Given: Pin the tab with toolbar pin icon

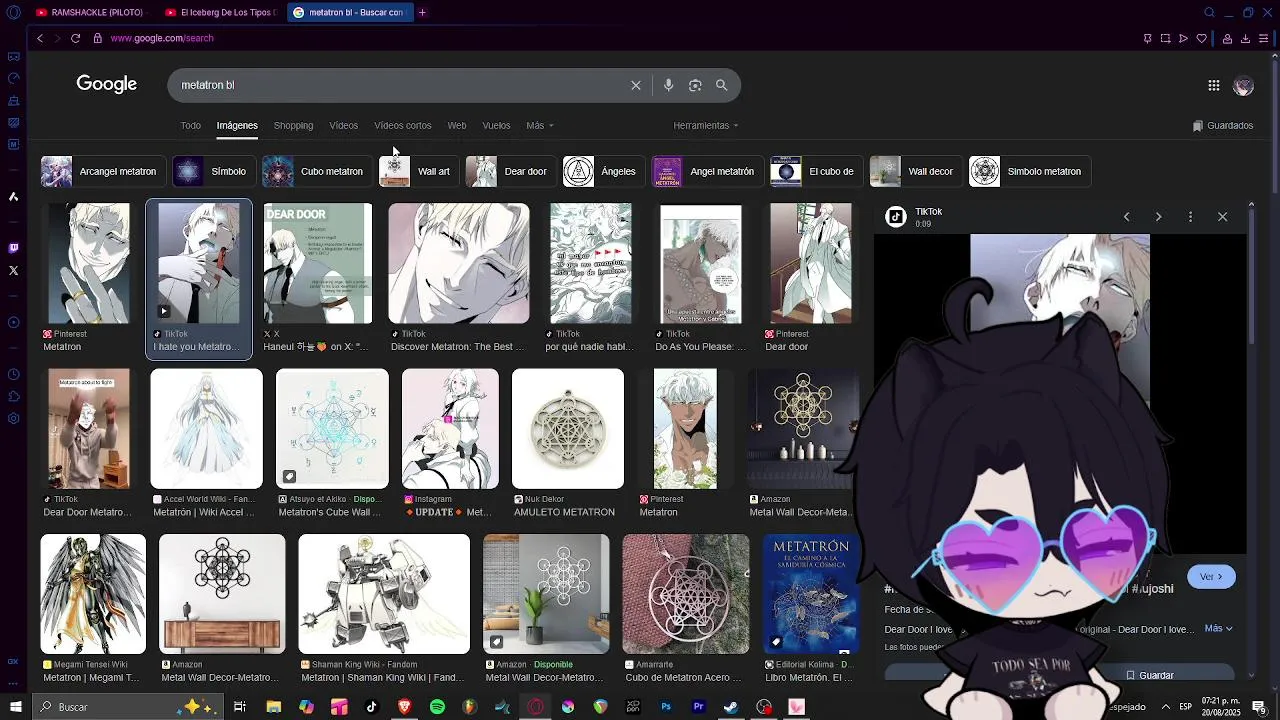Looking at the screenshot, I should [1147, 38].
